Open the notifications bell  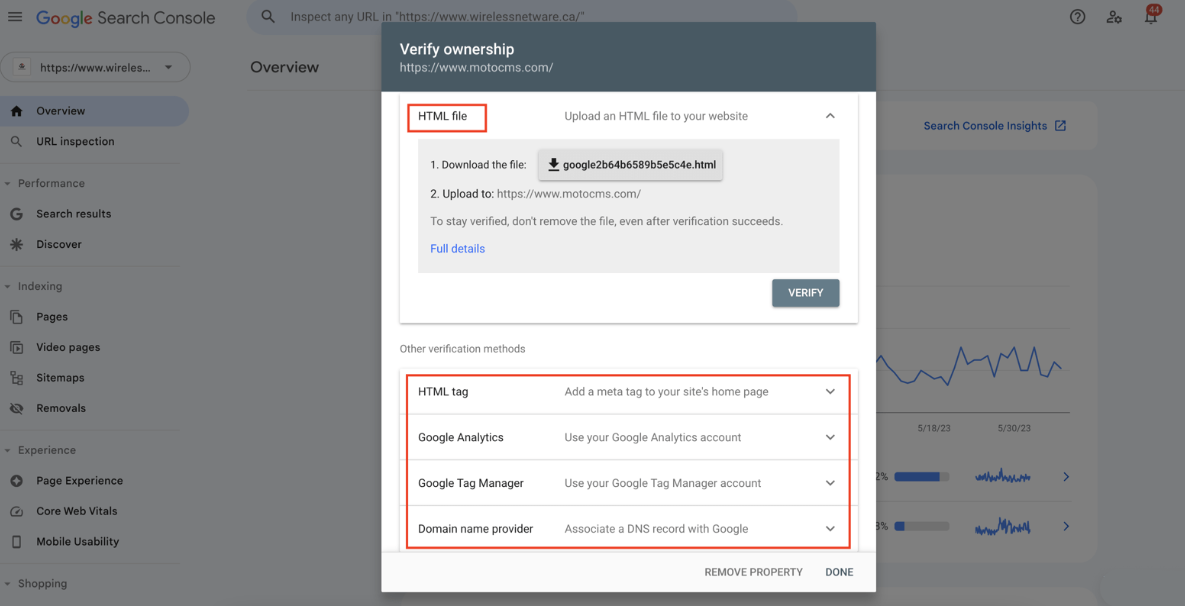(1150, 17)
